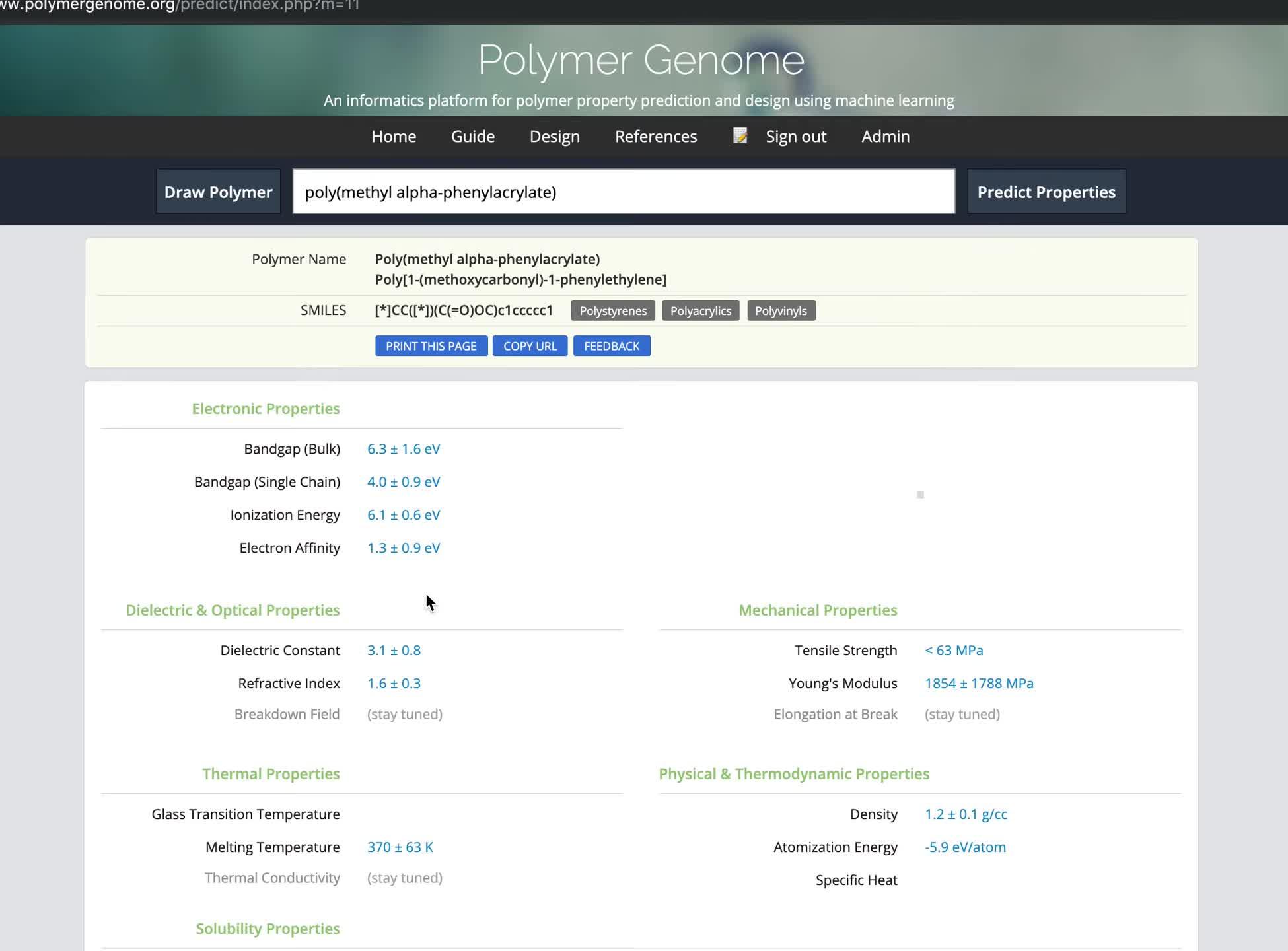This screenshot has width=1288, height=951.
Task: Click PRINT THIS PAGE
Action: click(431, 345)
